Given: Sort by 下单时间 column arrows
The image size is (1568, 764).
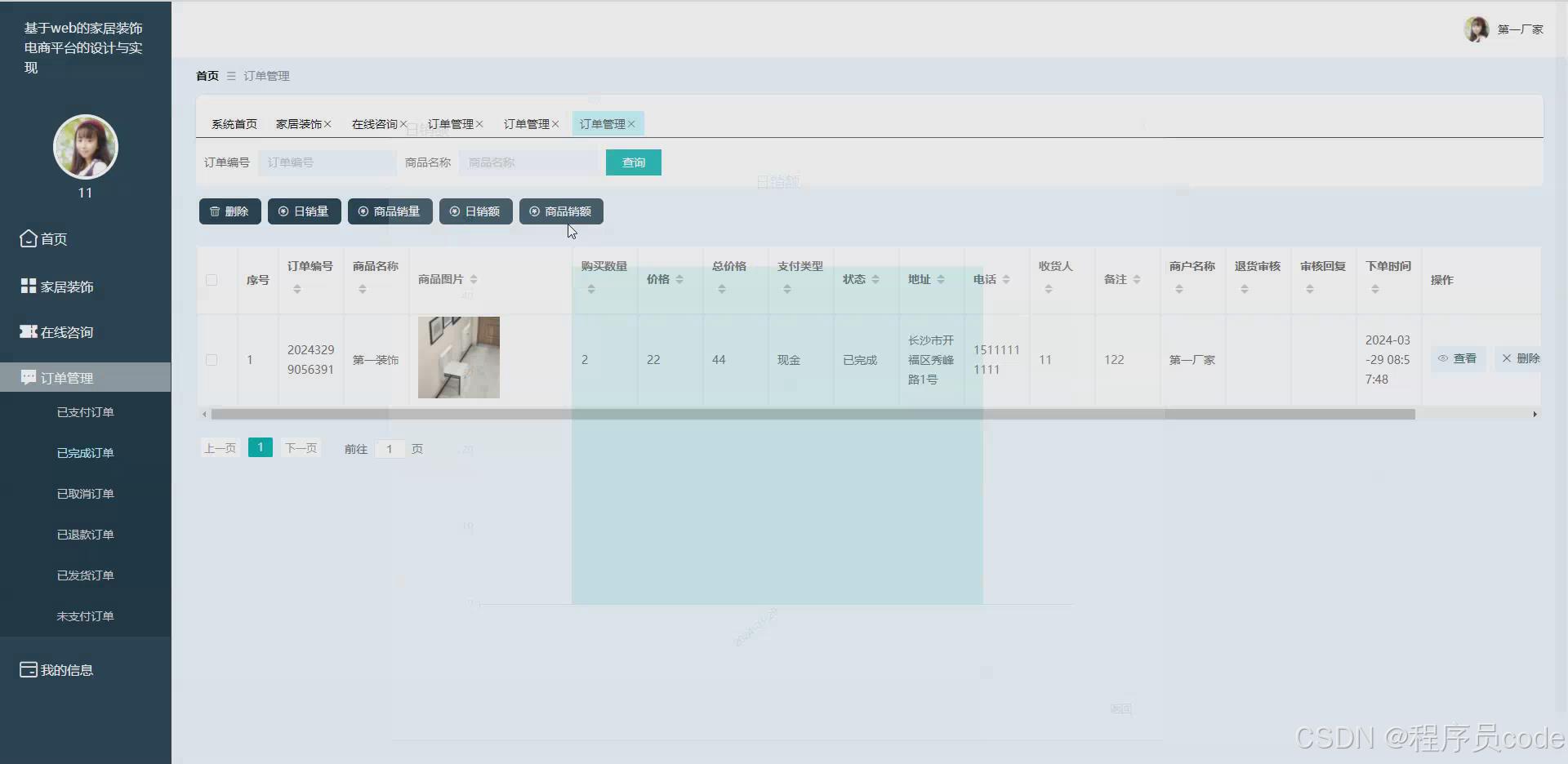Looking at the screenshot, I should (x=1375, y=289).
